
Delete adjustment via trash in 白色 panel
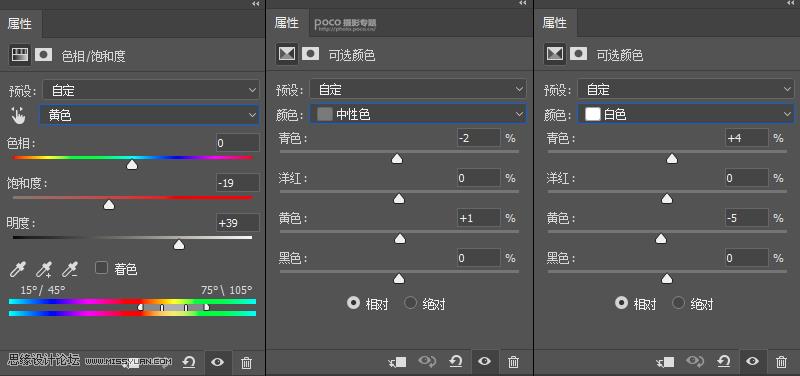point(781,362)
